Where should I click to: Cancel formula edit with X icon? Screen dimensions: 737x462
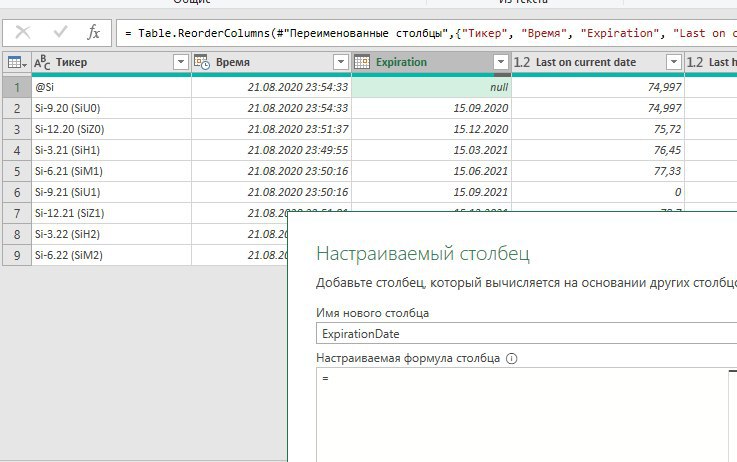[x=23, y=32]
